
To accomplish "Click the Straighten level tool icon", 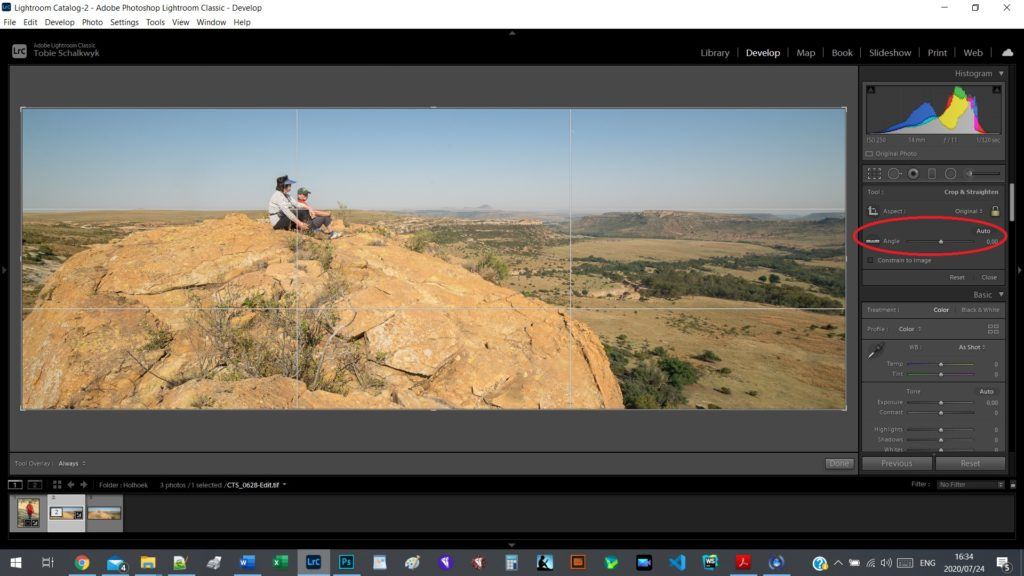I will click(873, 241).
